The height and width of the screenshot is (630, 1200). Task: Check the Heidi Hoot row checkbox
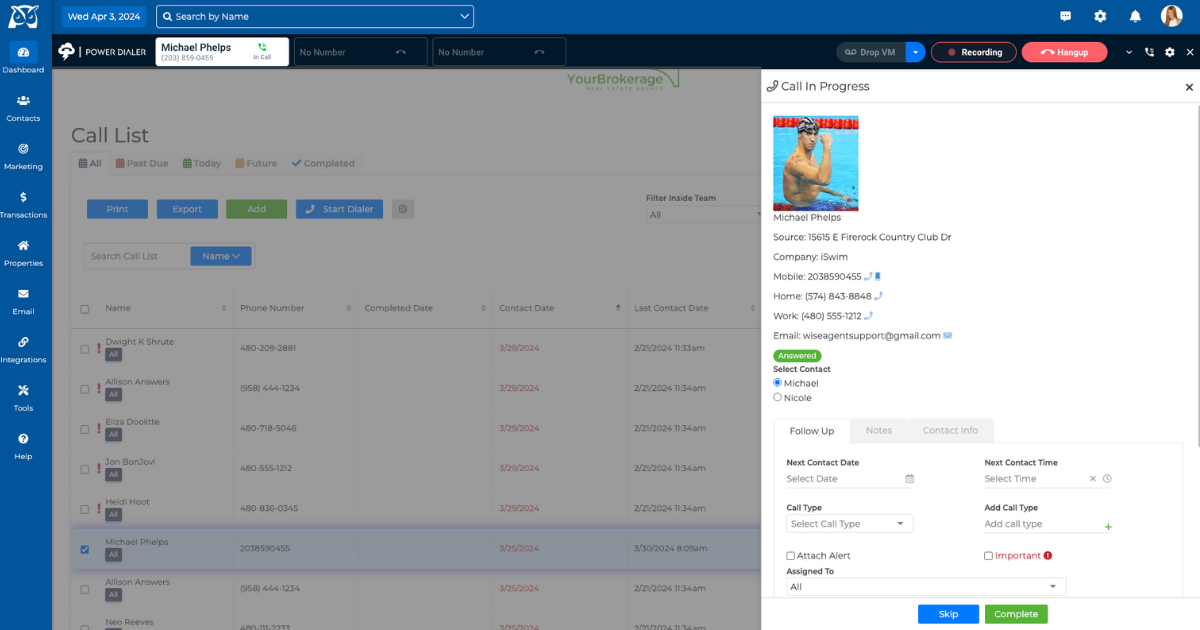click(x=84, y=509)
